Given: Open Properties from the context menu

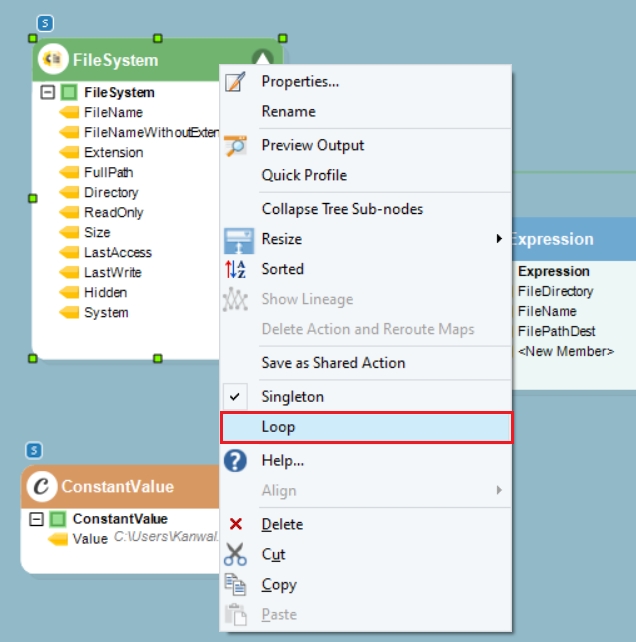Looking at the screenshot, I should pyautogui.click(x=366, y=81).
